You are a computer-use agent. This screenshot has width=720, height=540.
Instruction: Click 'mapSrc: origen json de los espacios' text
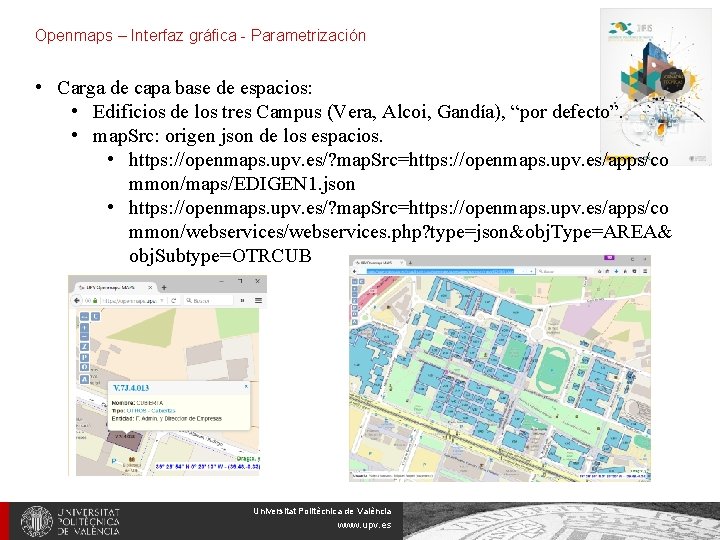(x=237, y=136)
